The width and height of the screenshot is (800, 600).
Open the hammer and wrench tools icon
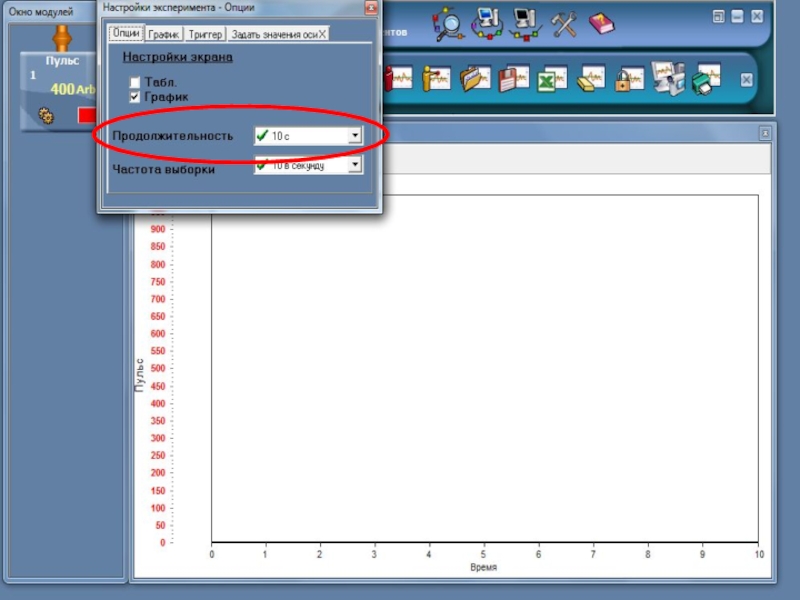click(564, 24)
